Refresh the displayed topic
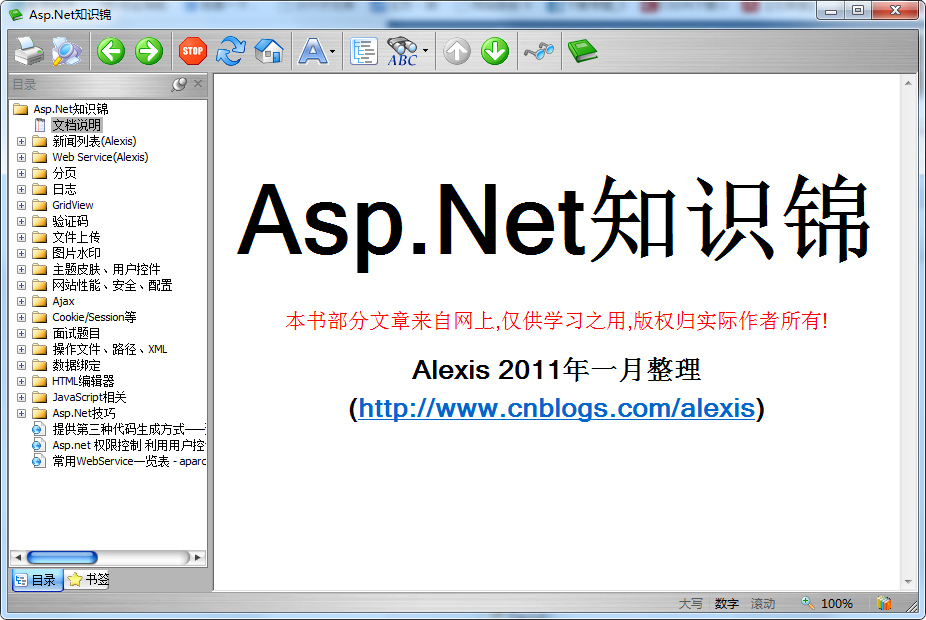 (x=230, y=50)
